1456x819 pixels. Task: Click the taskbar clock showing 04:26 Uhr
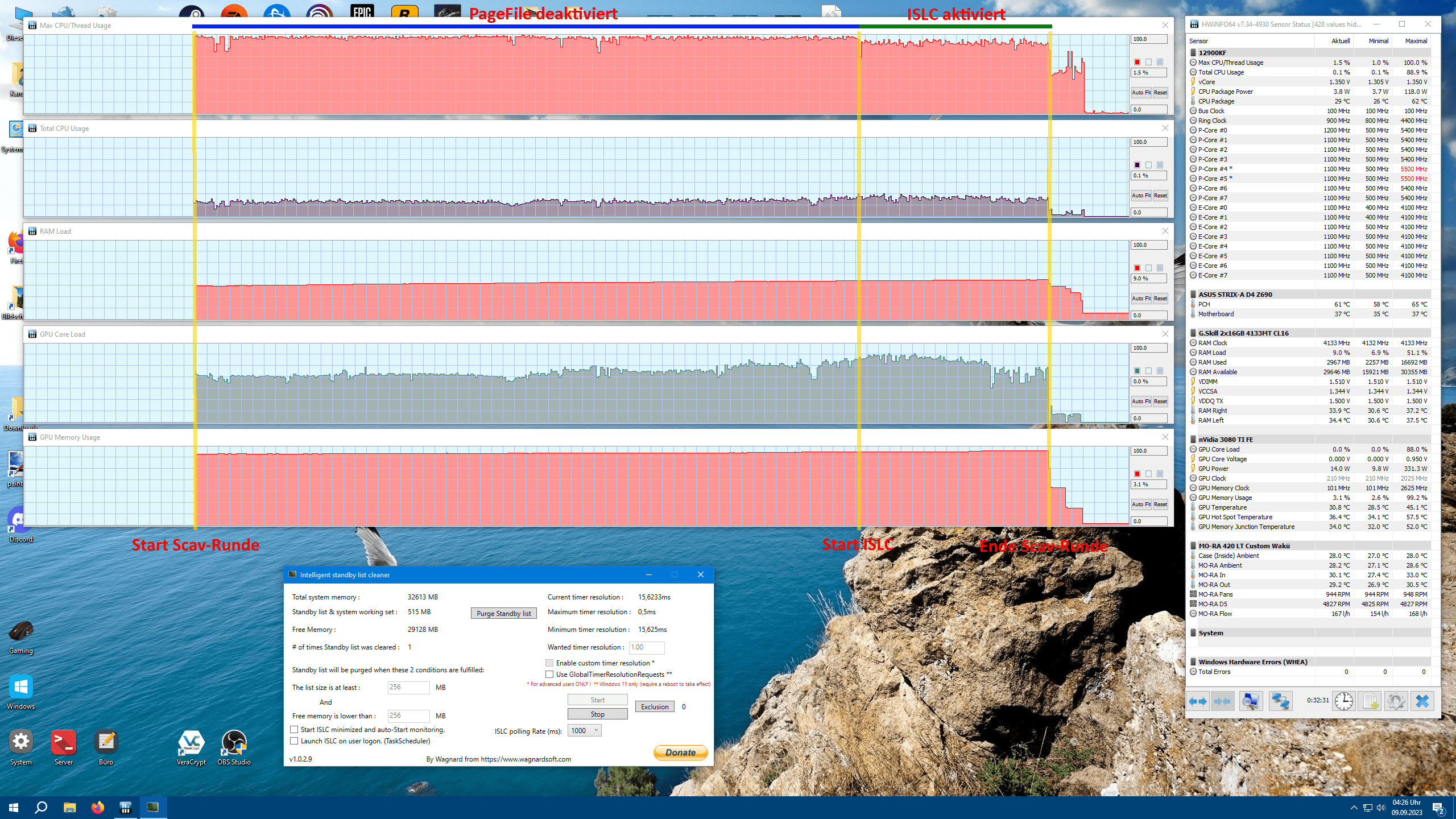point(1407,808)
